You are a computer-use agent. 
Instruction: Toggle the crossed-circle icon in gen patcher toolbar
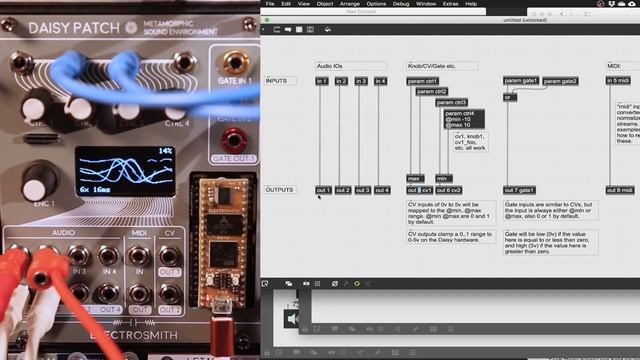[335, 283]
